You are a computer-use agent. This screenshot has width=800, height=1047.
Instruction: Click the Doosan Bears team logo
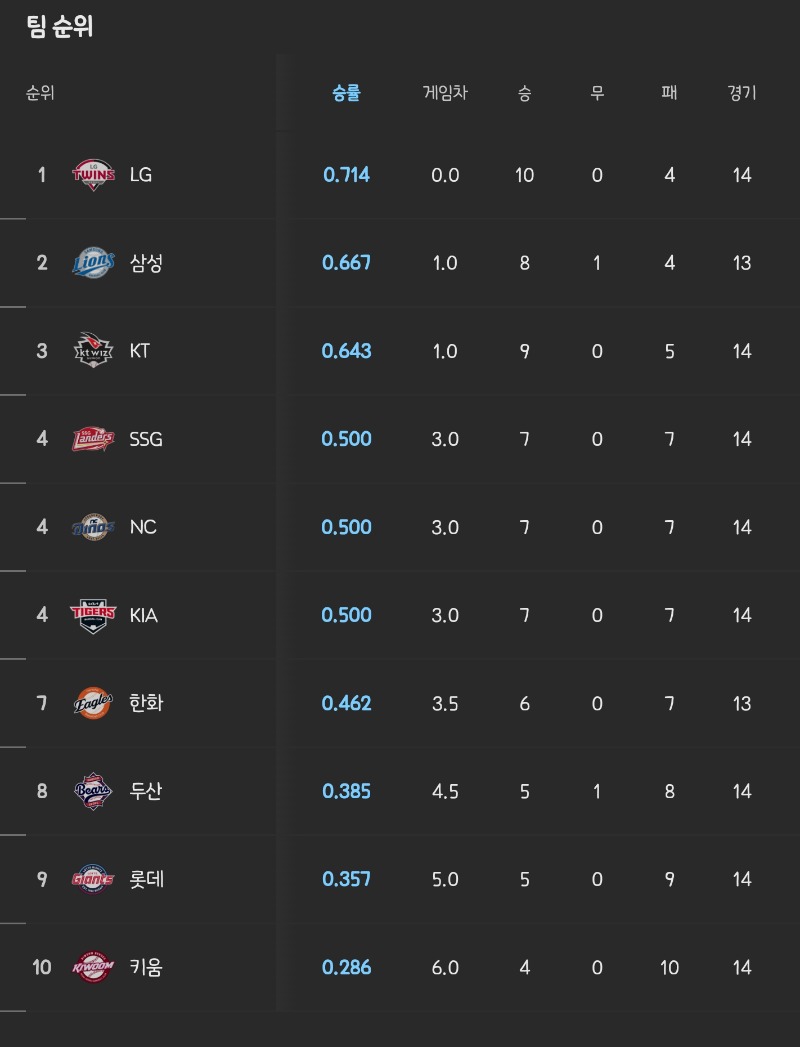pyautogui.click(x=94, y=791)
